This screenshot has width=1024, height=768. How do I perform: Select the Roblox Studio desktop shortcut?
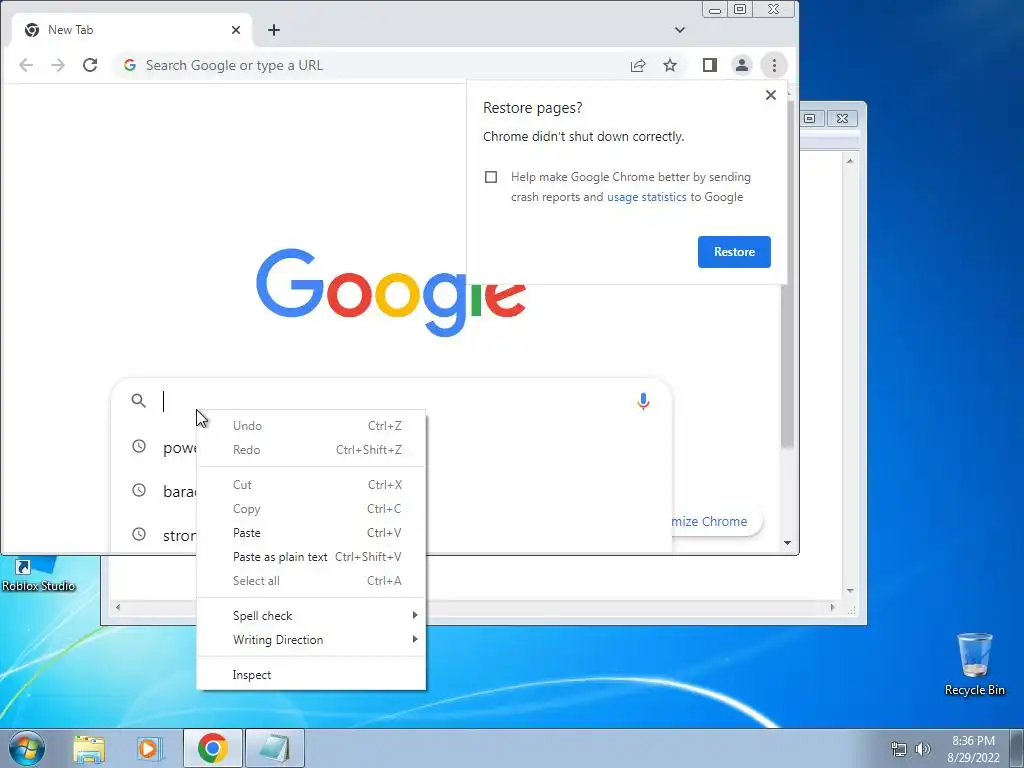[x=38, y=575]
